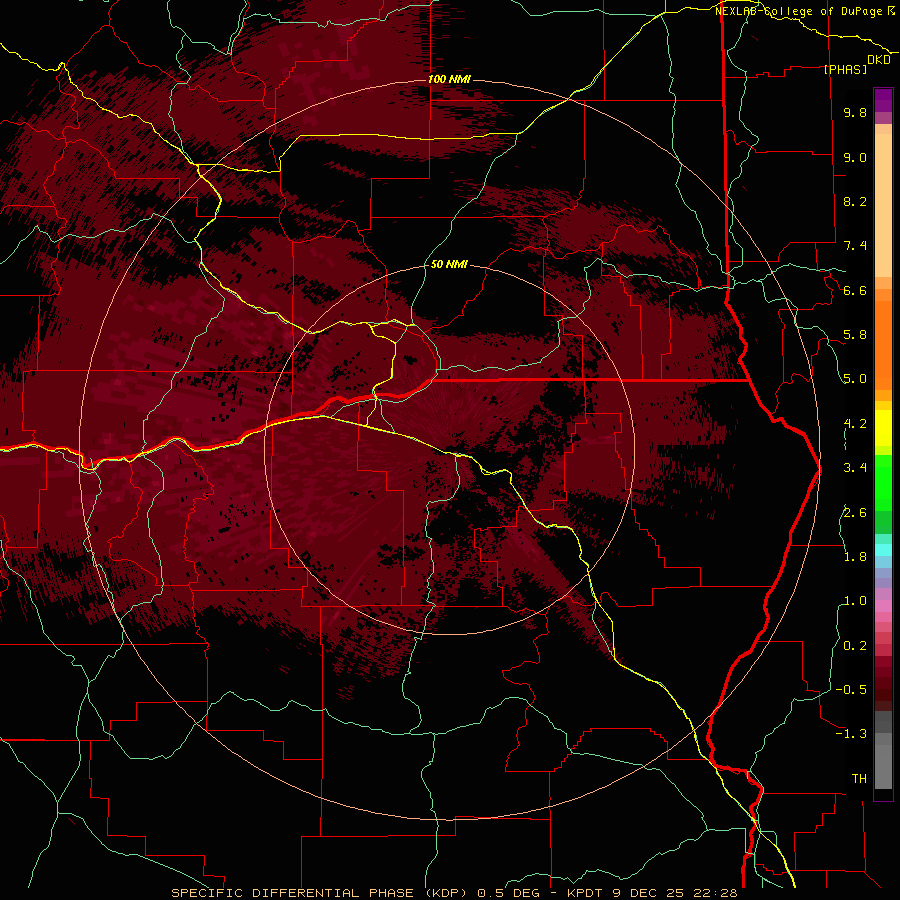Click the 6.6 scale value
The height and width of the screenshot is (900, 900).
855,290
